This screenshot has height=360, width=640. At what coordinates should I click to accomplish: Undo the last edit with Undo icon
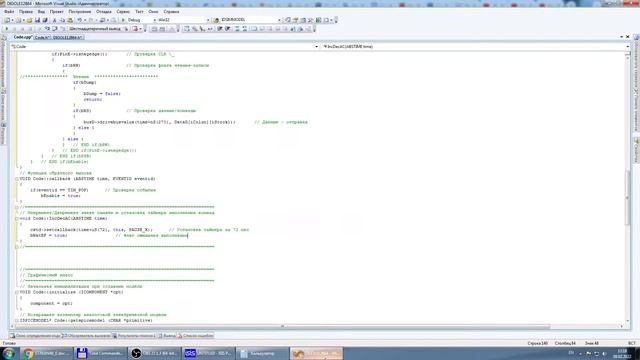point(80,20)
